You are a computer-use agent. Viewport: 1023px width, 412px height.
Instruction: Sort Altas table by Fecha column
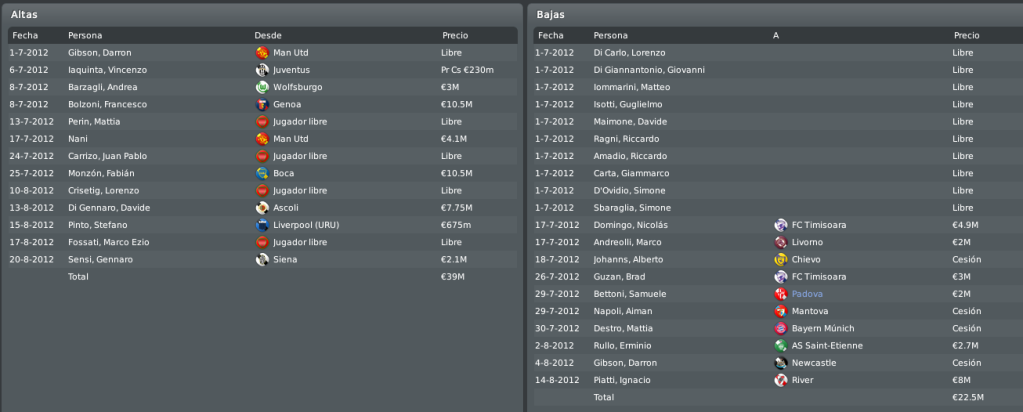pos(25,36)
